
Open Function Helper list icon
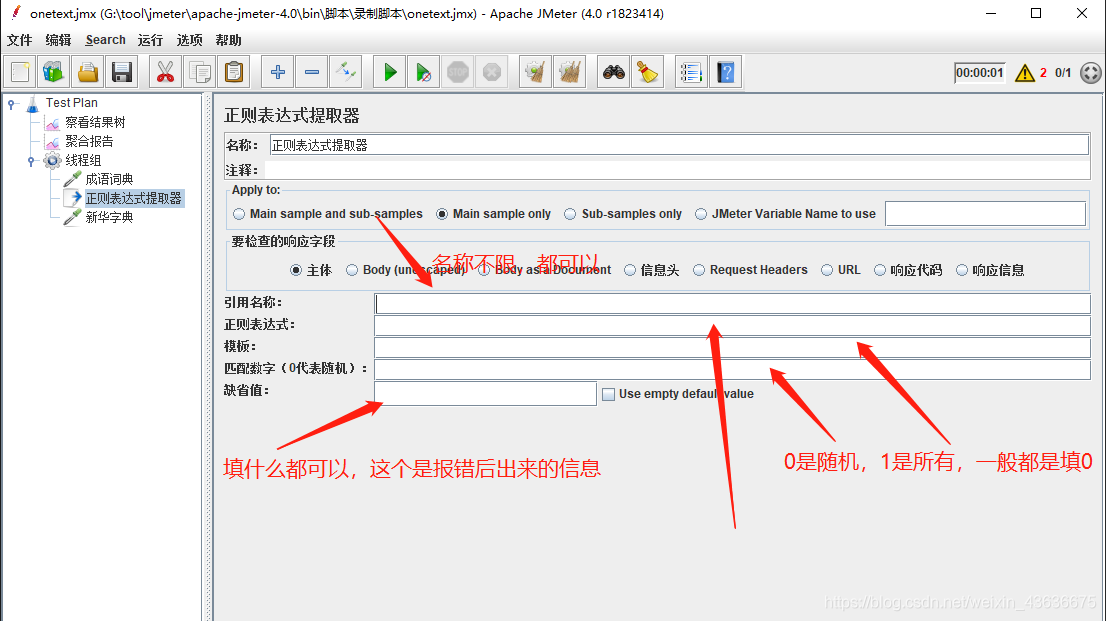click(691, 72)
